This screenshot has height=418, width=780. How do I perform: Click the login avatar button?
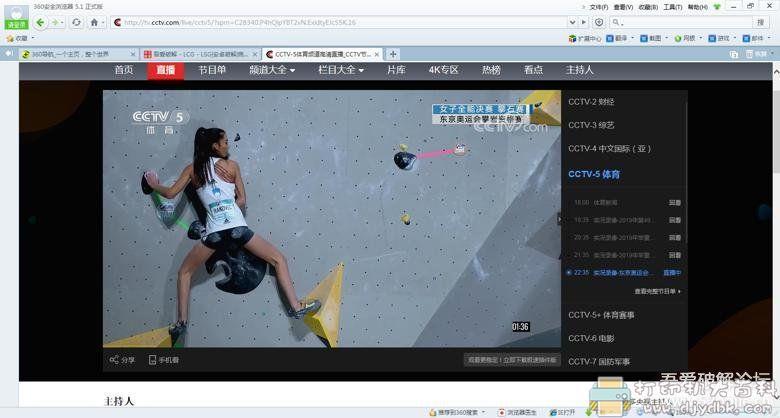tap(16, 17)
